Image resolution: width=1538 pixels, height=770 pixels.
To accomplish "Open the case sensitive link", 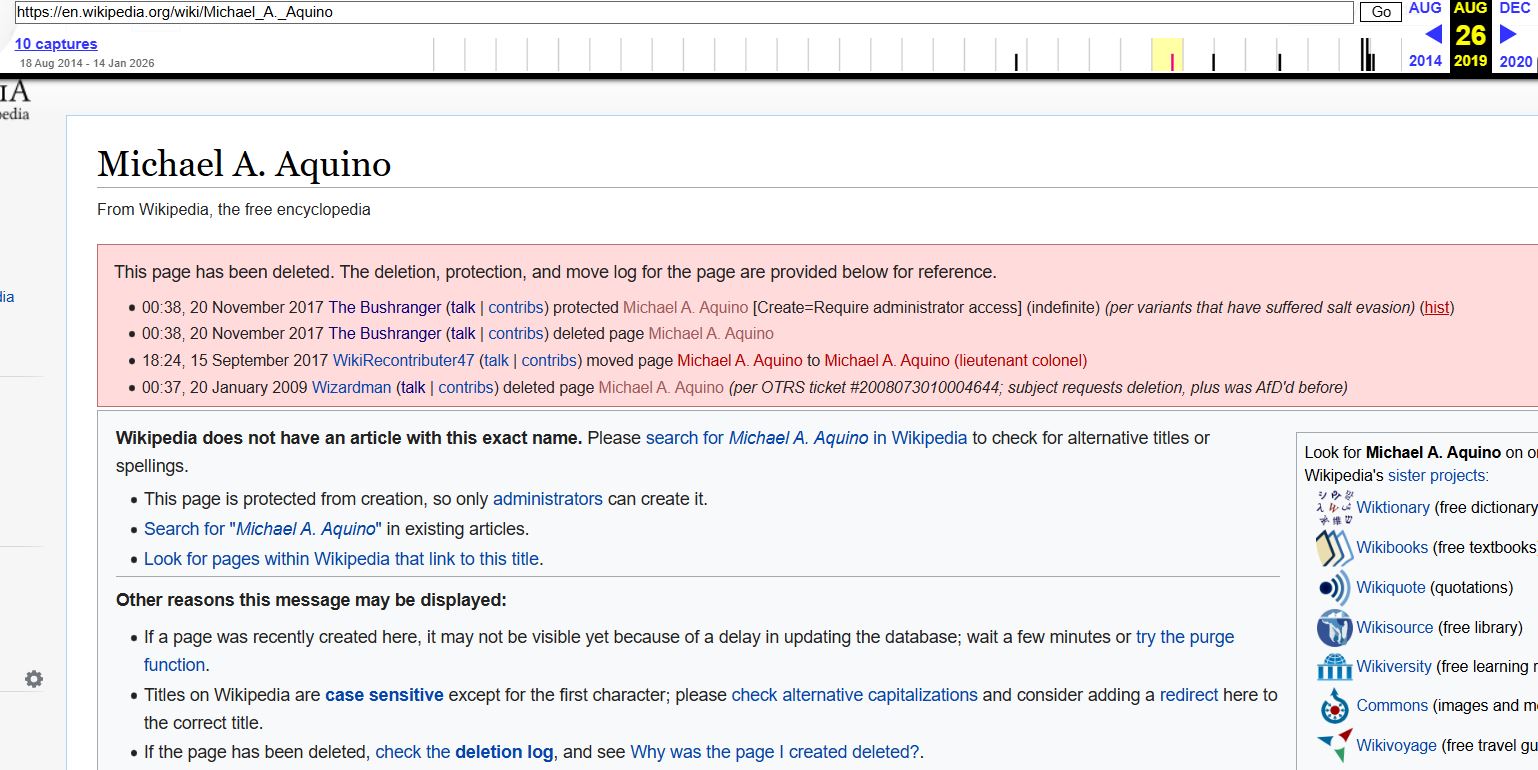I will [x=384, y=695].
